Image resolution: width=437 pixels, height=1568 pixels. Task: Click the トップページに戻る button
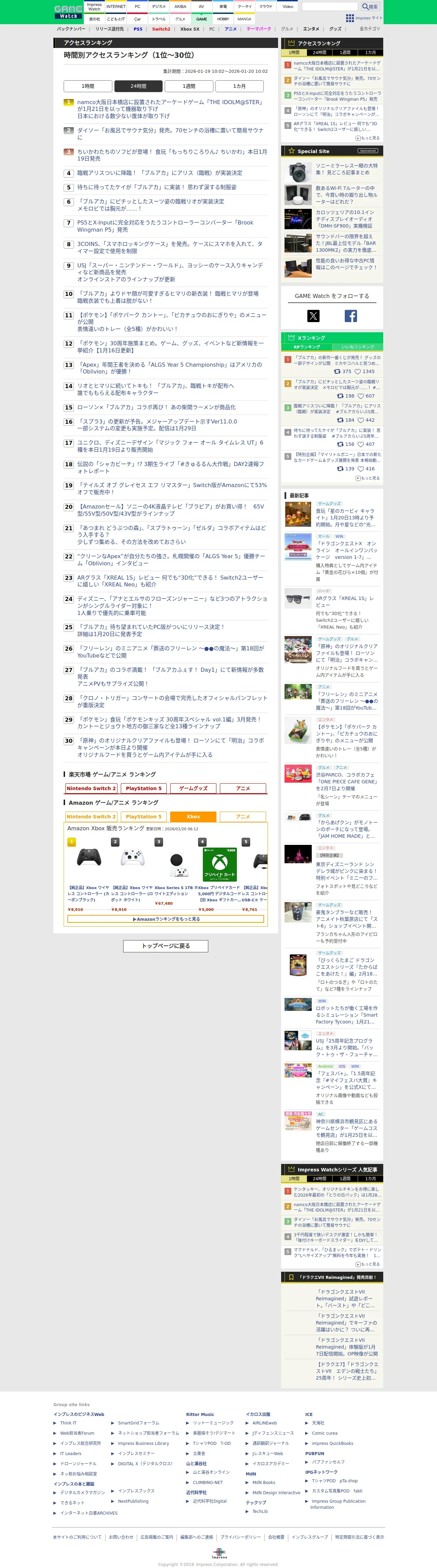click(166, 945)
